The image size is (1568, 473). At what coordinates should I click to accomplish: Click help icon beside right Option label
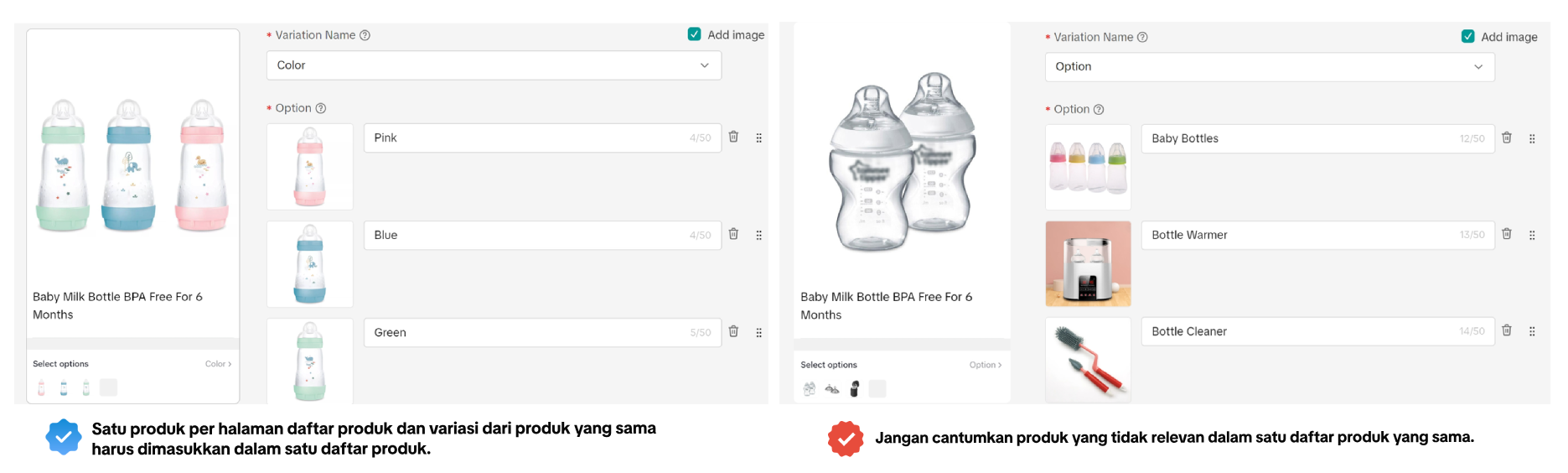pyautogui.click(x=1099, y=110)
